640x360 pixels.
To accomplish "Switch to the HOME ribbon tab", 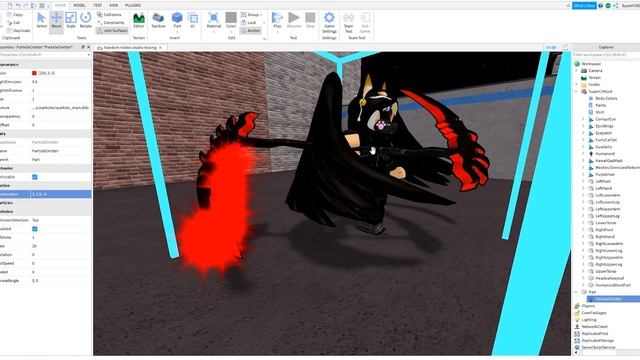I will [60, 5].
